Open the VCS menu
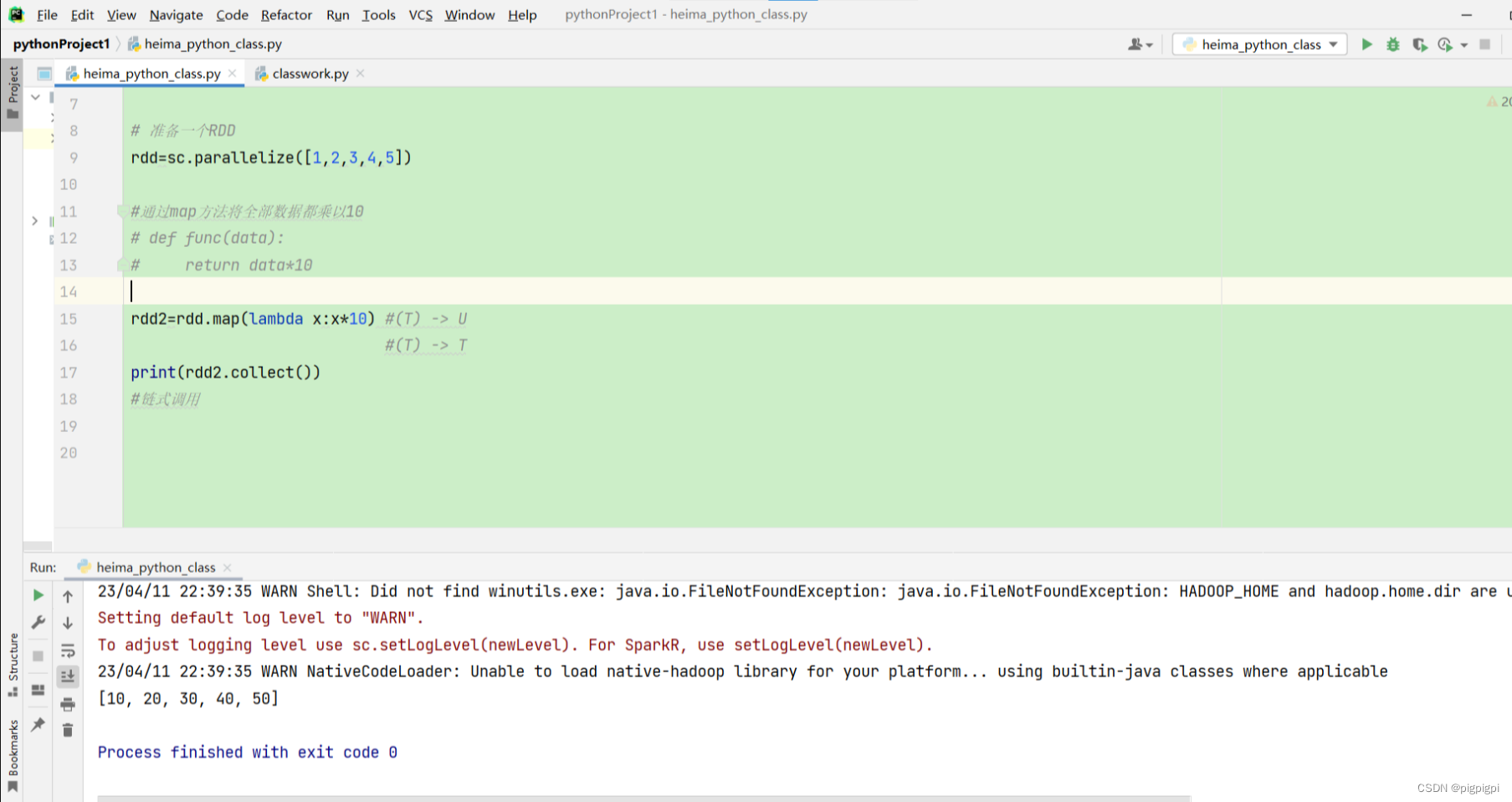Viewport: 1512px width, 802px height. click(421, 15)
